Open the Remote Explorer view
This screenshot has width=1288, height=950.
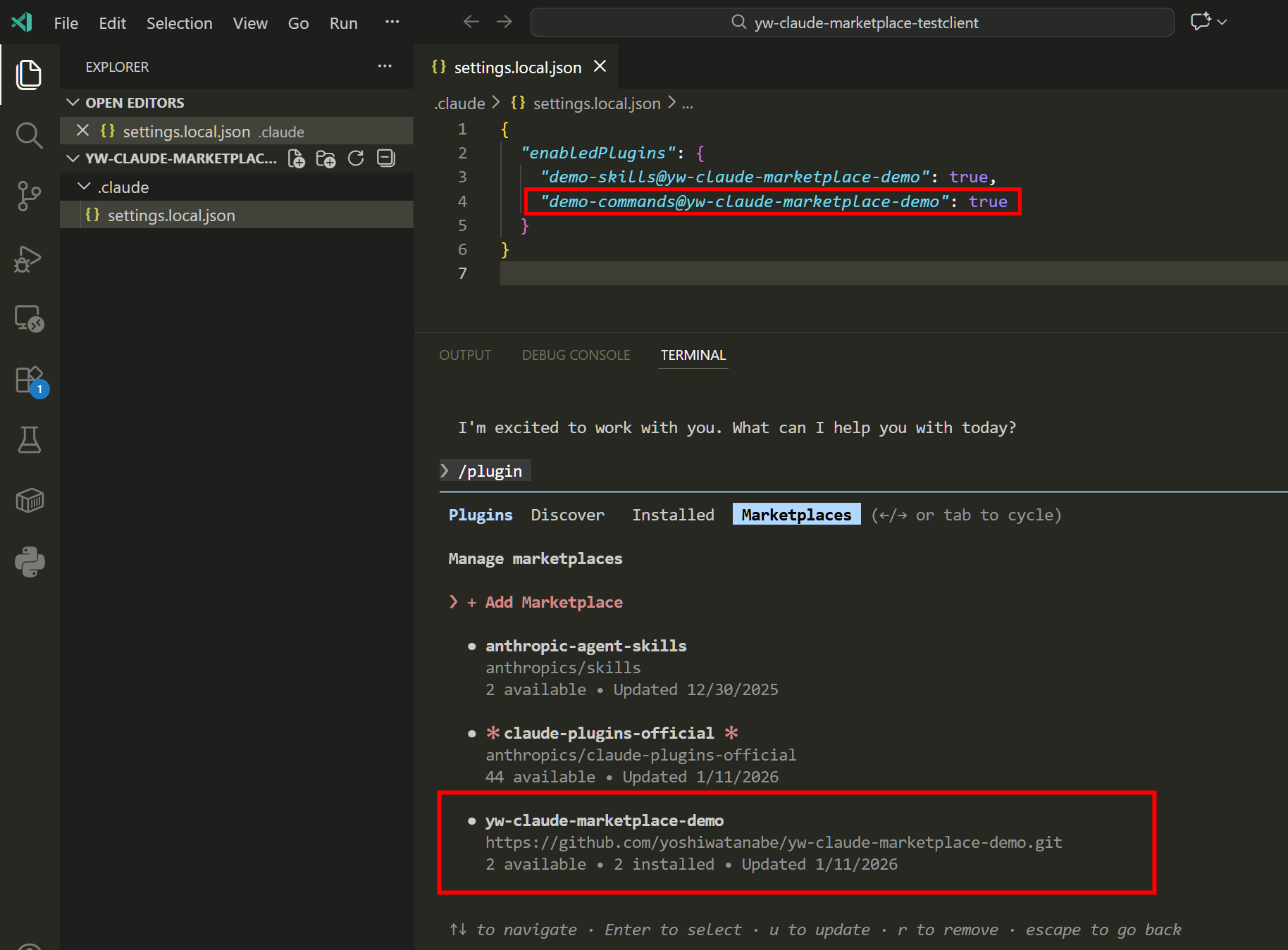(x=29, y=318)
